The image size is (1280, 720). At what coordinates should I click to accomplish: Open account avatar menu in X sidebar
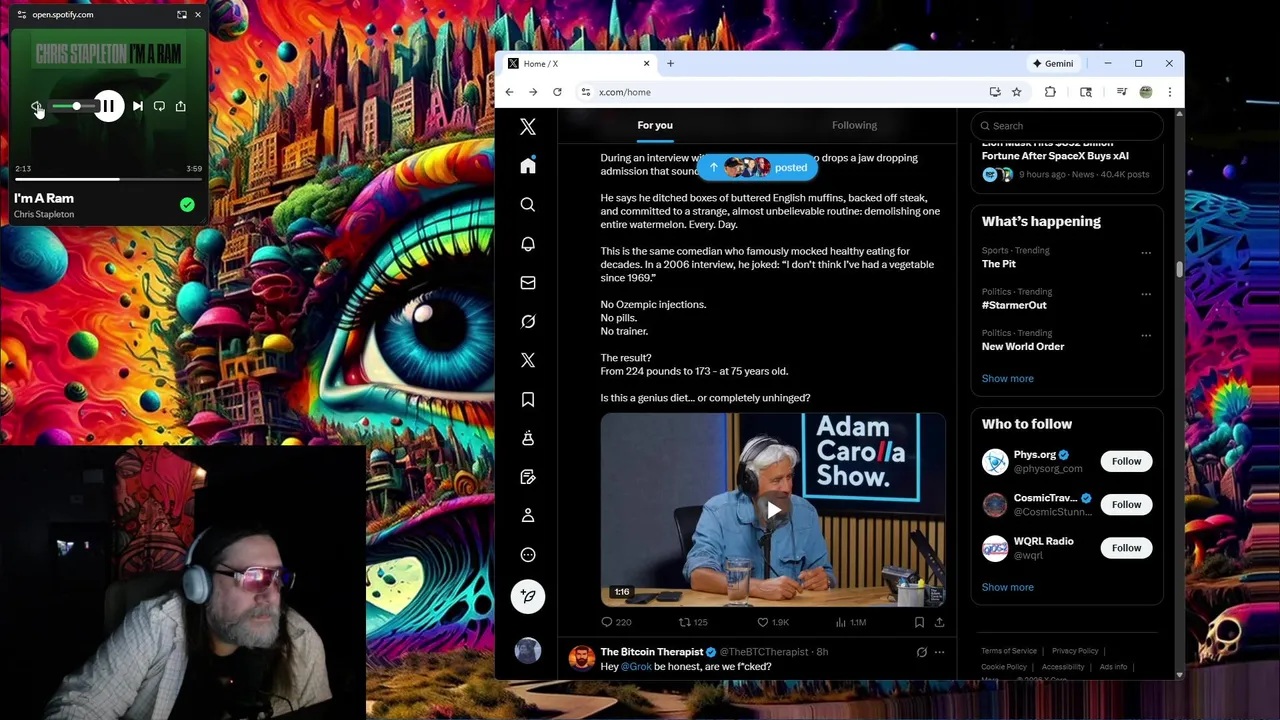(x=528, y=651)
